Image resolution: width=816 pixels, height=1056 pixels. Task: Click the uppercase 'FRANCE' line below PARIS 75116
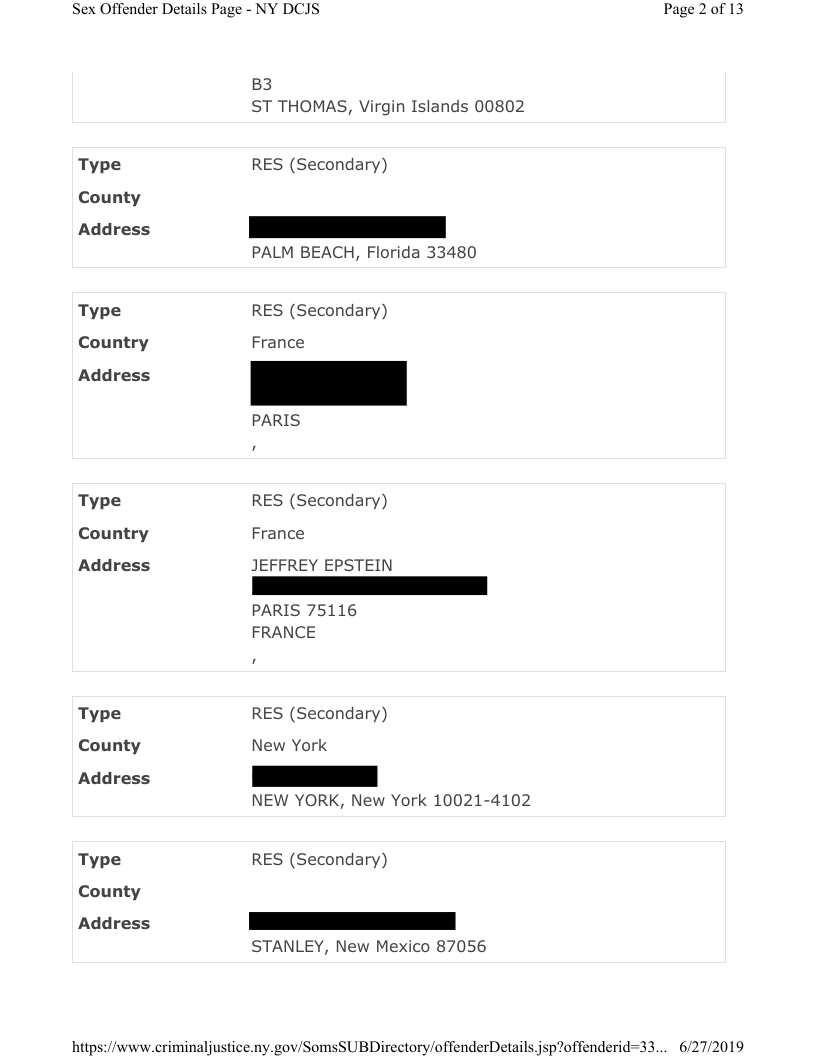pyautogui.click(x=283, y=632)
